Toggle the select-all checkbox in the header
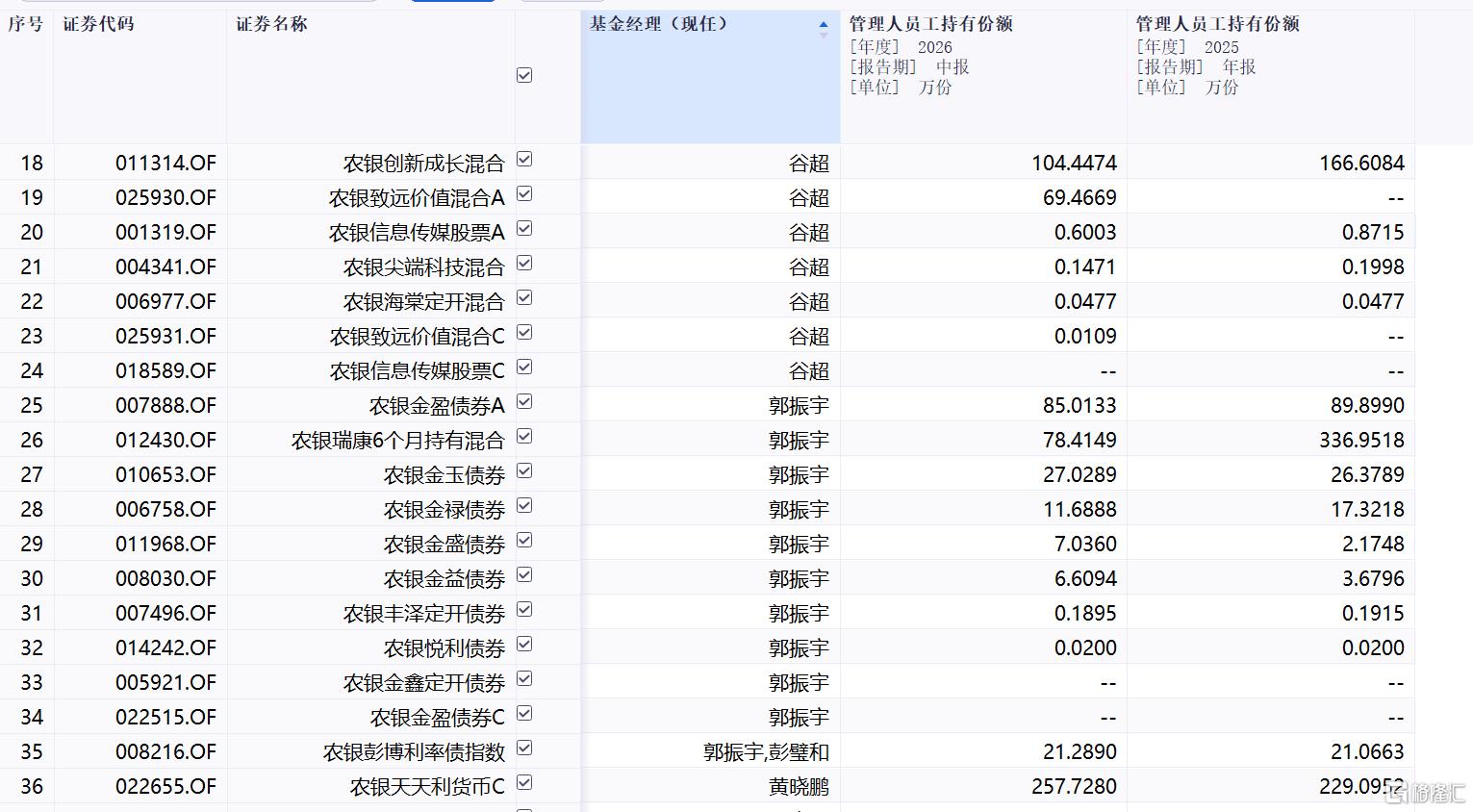Screen dimensions: 1473x812 (524, 75)
